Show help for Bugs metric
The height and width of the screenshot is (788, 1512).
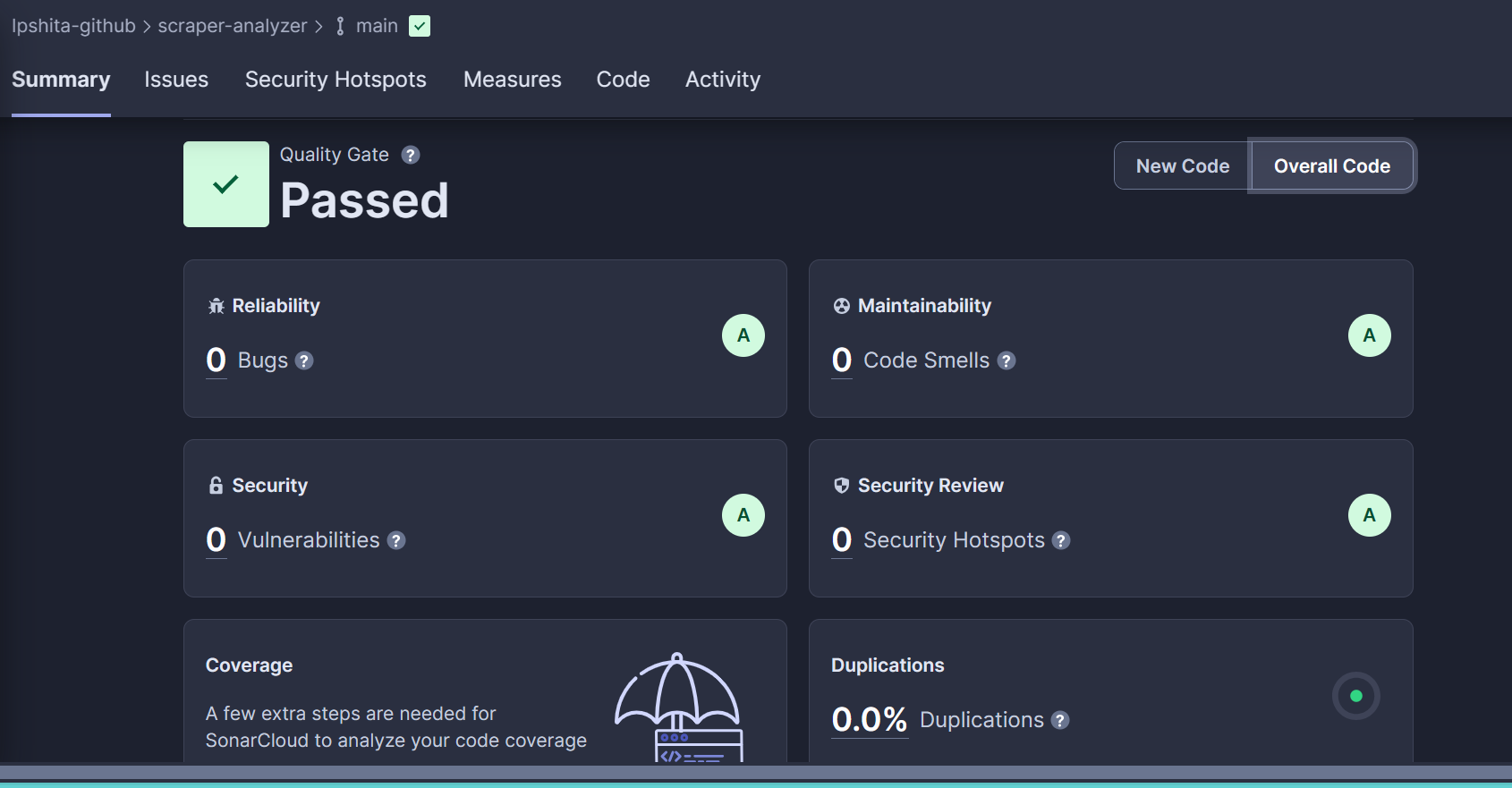(304, 360)
